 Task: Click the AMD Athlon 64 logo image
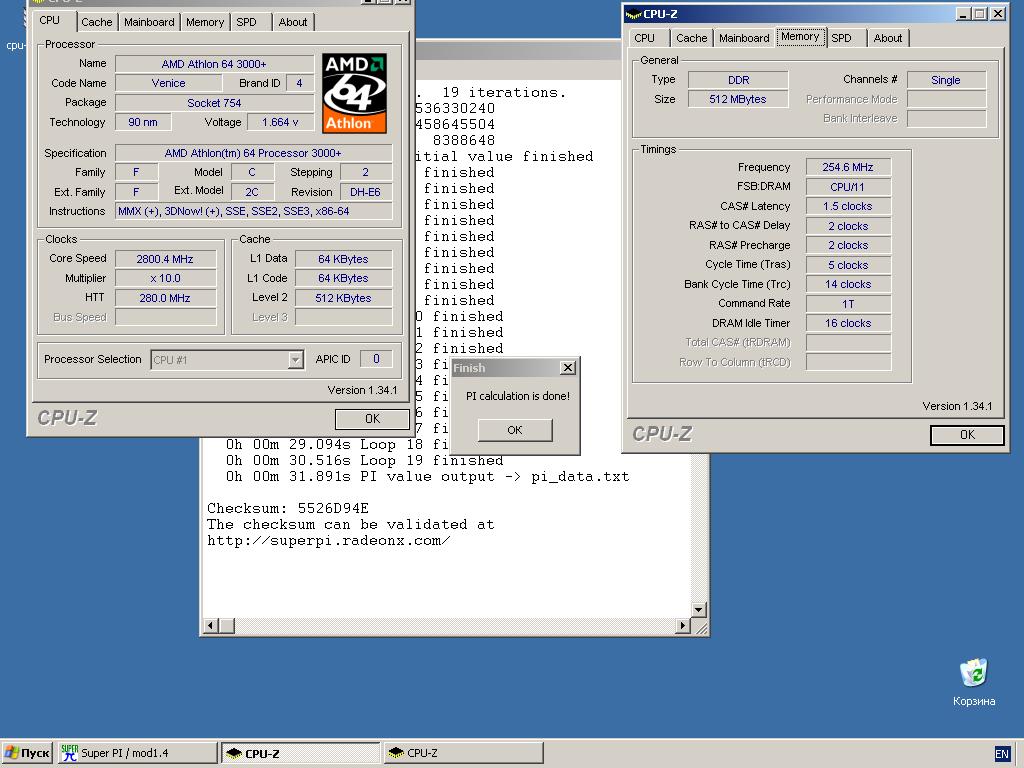pyautogui.click(x=355, y=93)
